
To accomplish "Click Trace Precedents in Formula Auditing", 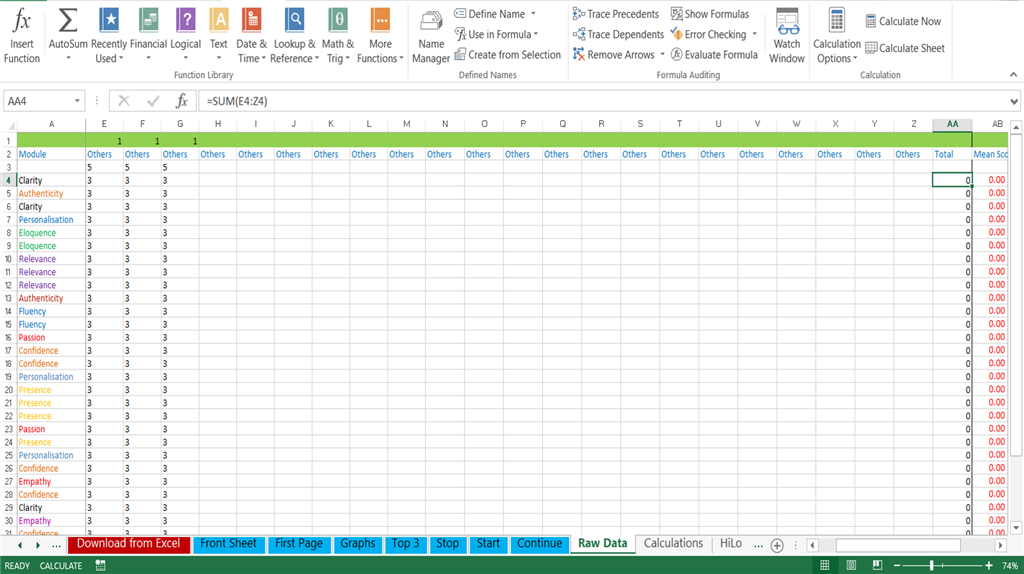I will 616,14.
